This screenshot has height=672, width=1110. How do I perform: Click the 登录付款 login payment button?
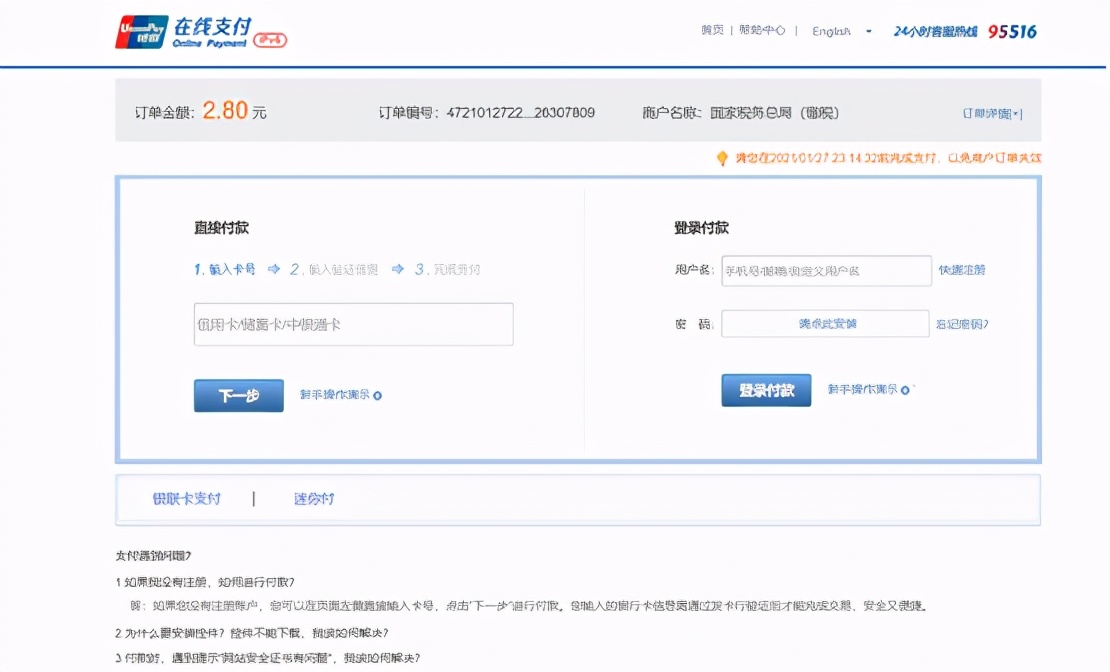(x=765, y=389)
